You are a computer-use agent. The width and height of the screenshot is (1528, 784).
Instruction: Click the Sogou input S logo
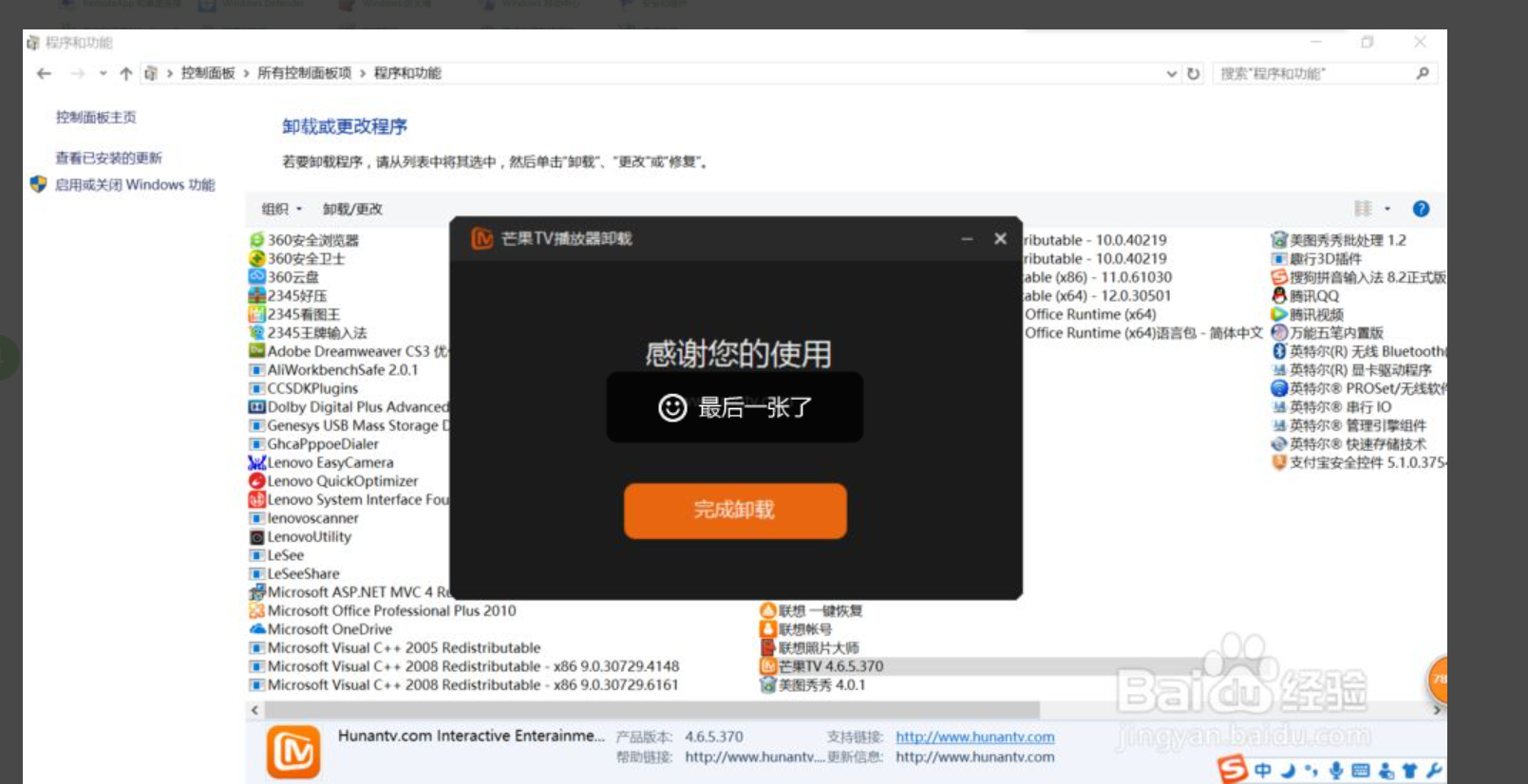[x=1233, y=769]
